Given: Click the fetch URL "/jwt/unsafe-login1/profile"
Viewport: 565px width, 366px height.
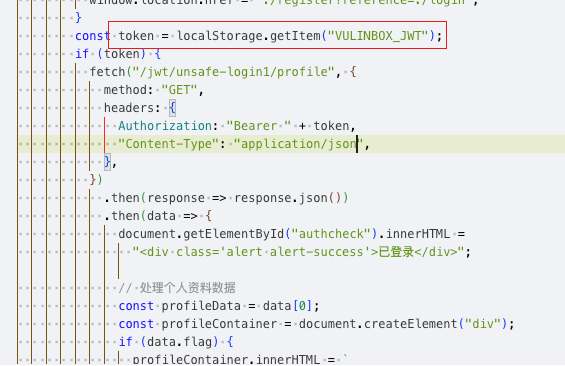Looking at the screenshot, I should [x=233, y=72].
